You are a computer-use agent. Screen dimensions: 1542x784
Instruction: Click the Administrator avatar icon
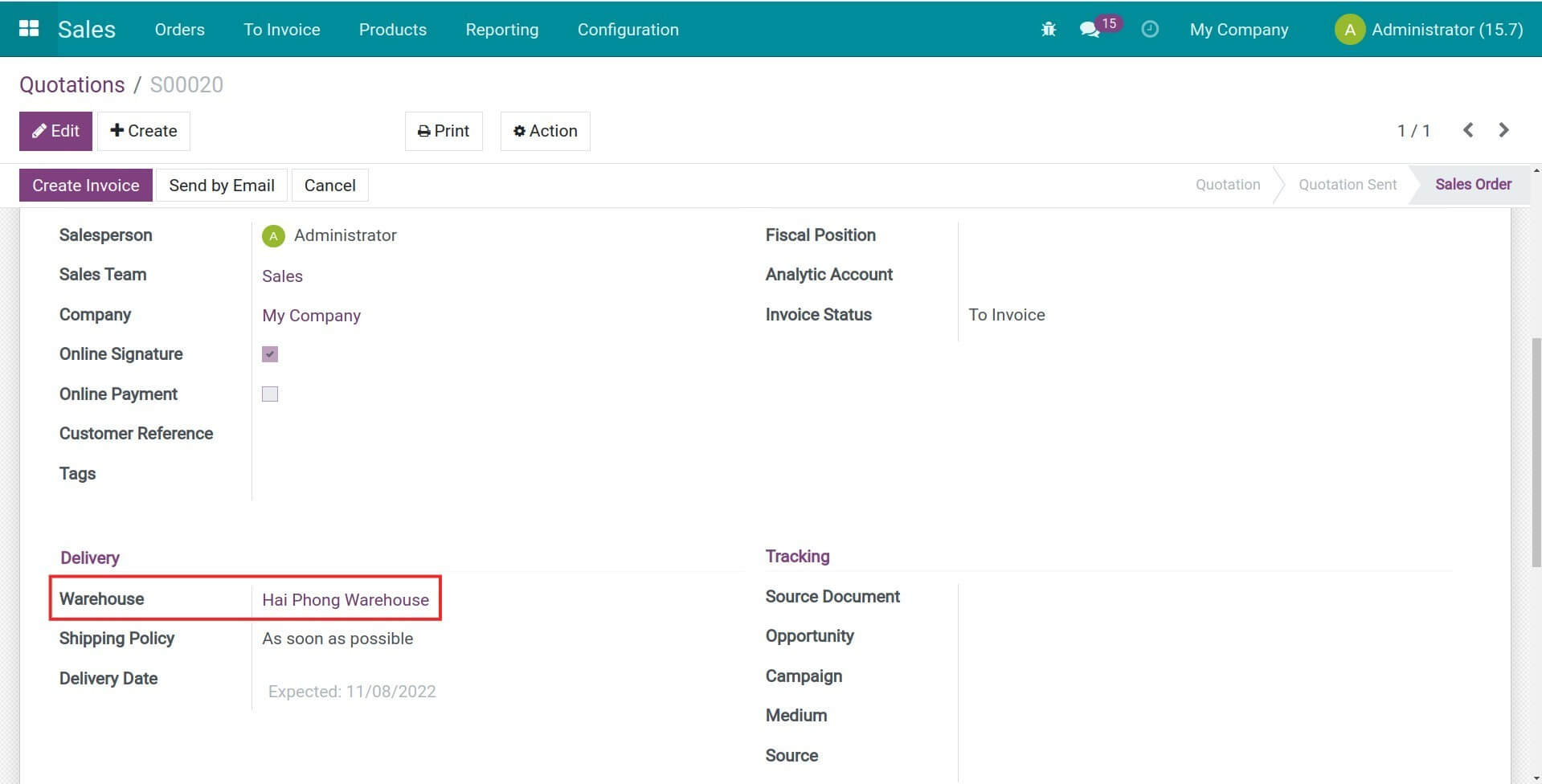(x=1349, y=29)
